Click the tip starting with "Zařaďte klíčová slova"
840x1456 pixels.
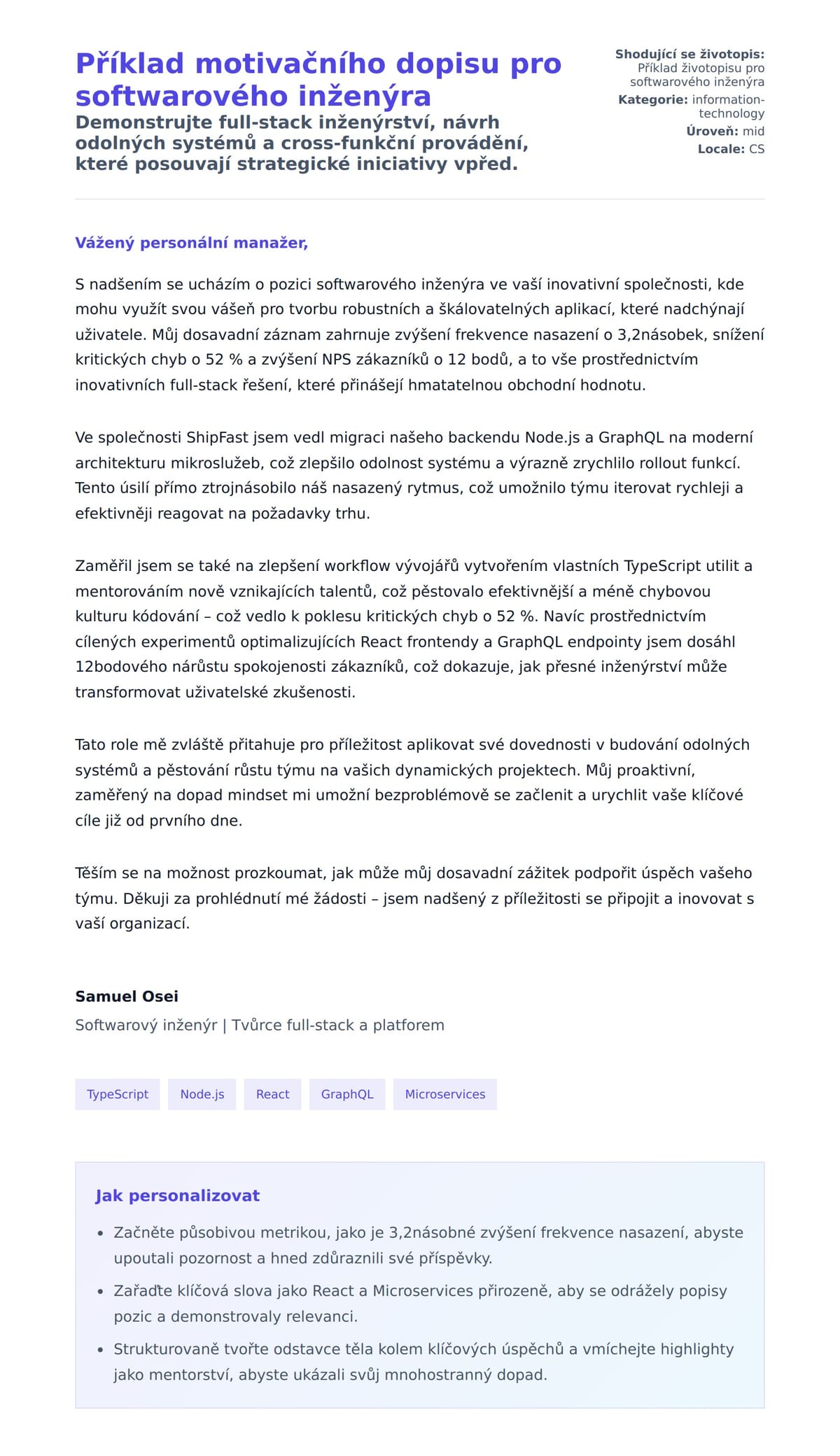420,1303
